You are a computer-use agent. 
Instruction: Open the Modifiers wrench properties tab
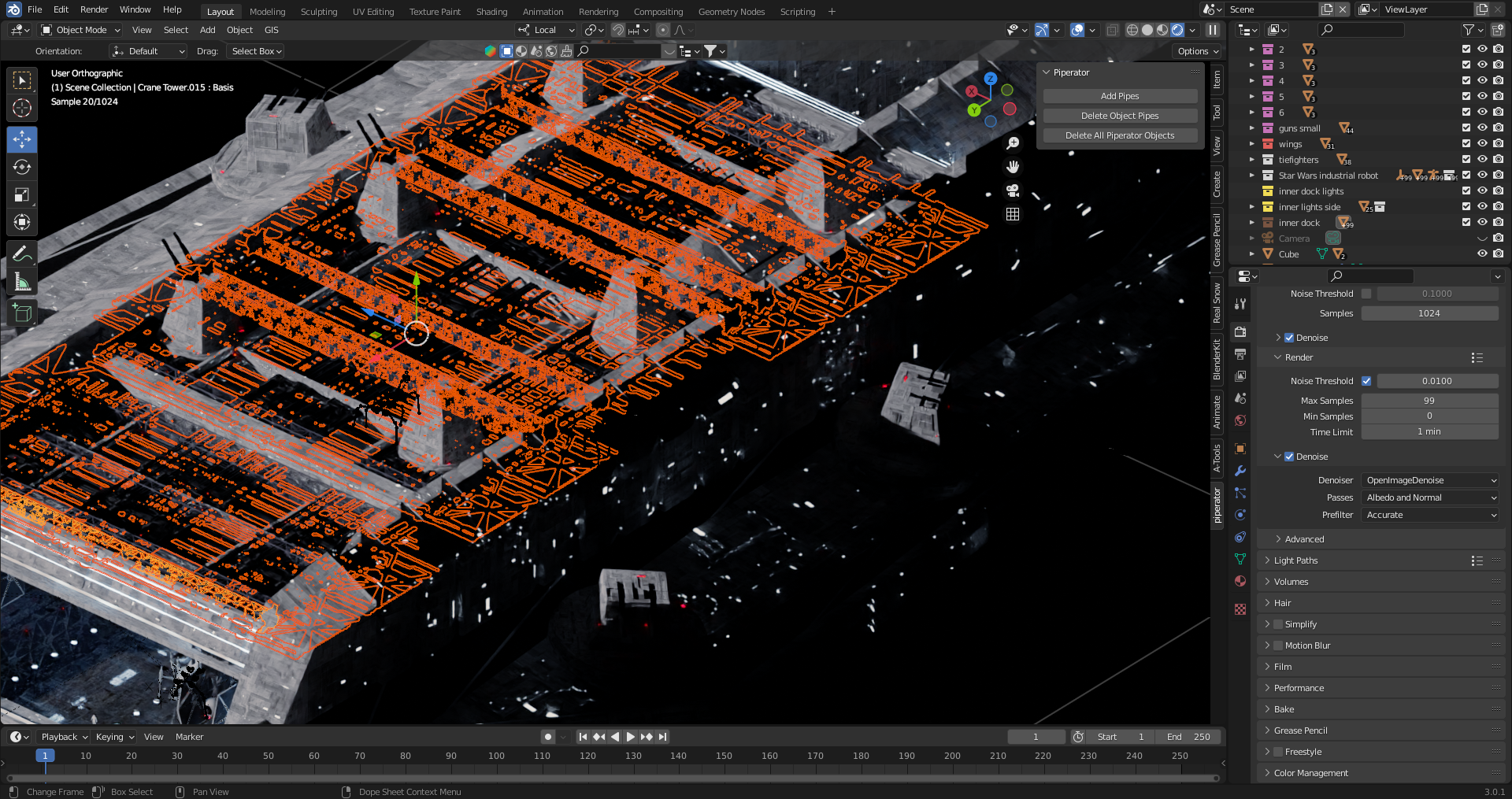click(x=1240, y=471)
